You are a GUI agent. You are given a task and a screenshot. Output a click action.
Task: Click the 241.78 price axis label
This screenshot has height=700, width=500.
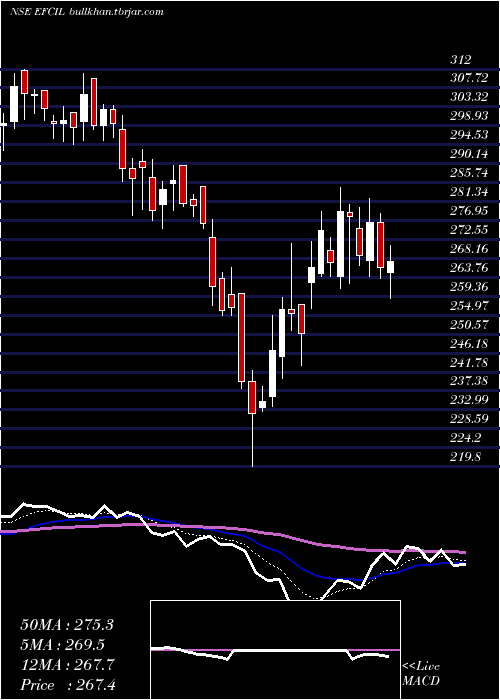(470, 362)
